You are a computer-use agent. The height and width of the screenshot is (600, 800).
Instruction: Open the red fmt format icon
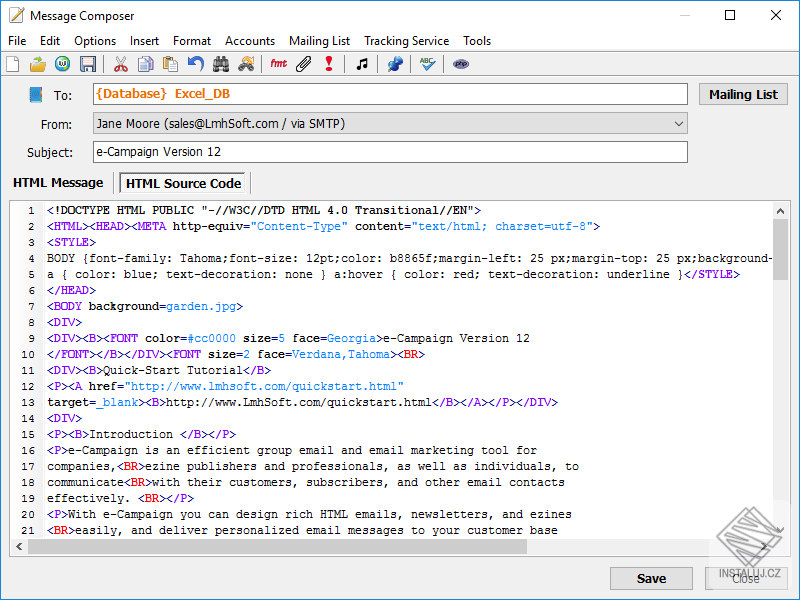279,64
